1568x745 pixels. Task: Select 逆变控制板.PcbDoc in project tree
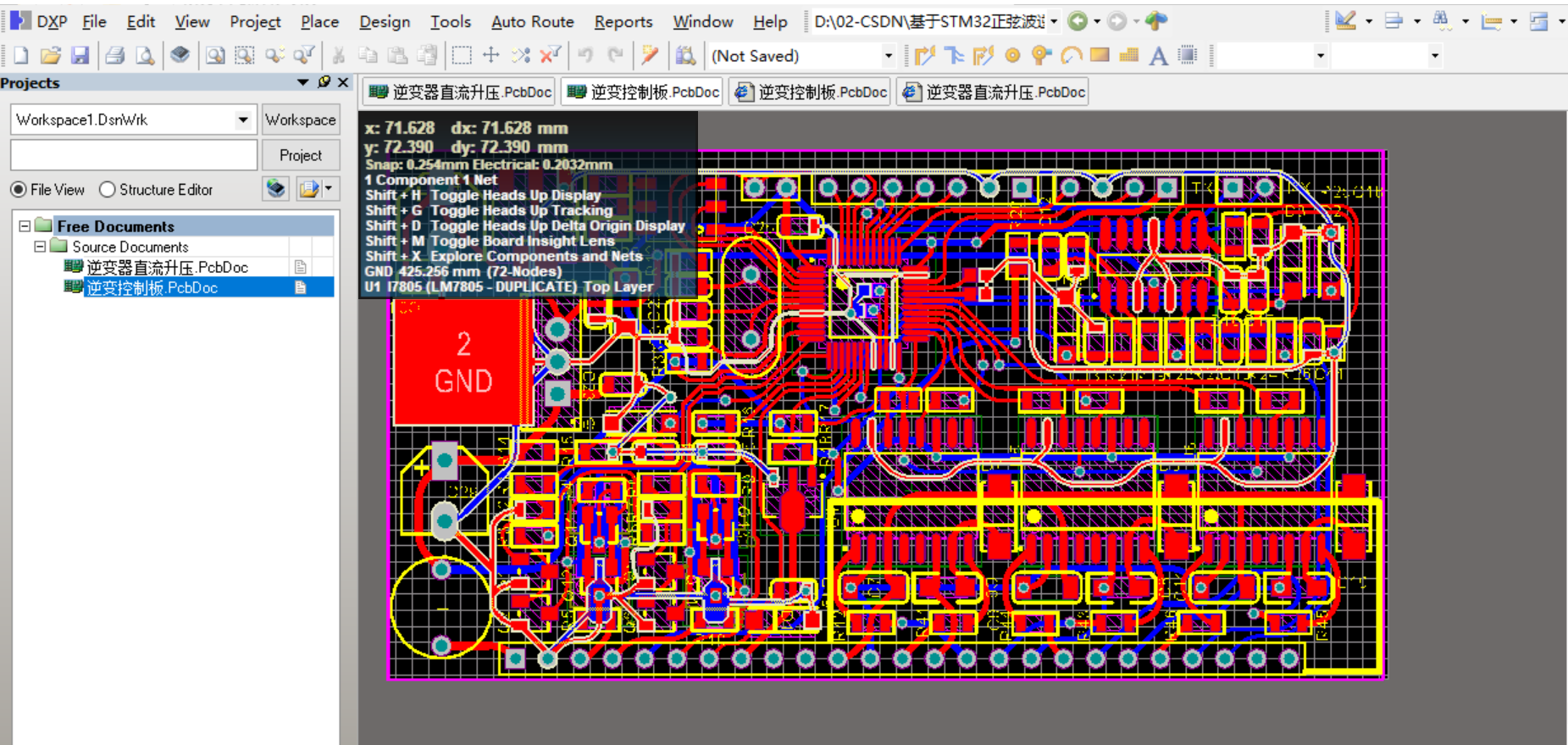pyautogui.click(x=152, y=288)
